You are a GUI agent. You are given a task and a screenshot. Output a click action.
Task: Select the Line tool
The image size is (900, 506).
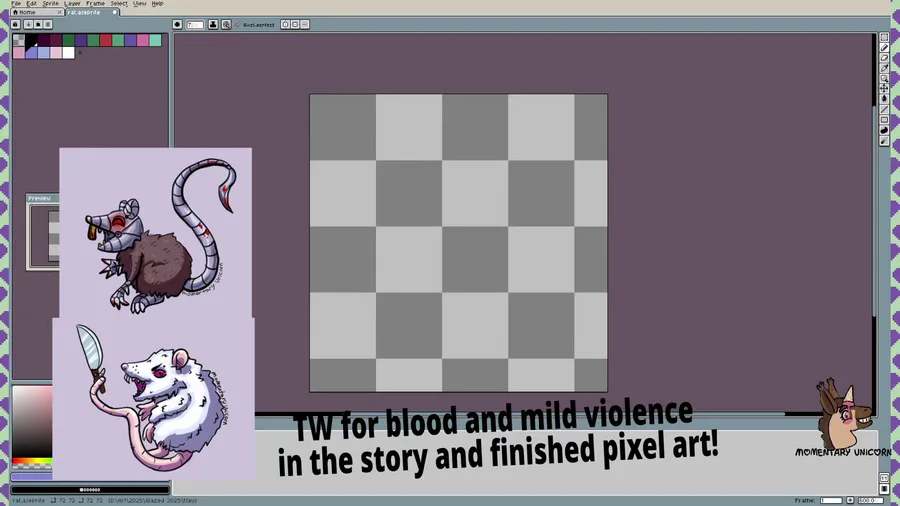(884, 110)
